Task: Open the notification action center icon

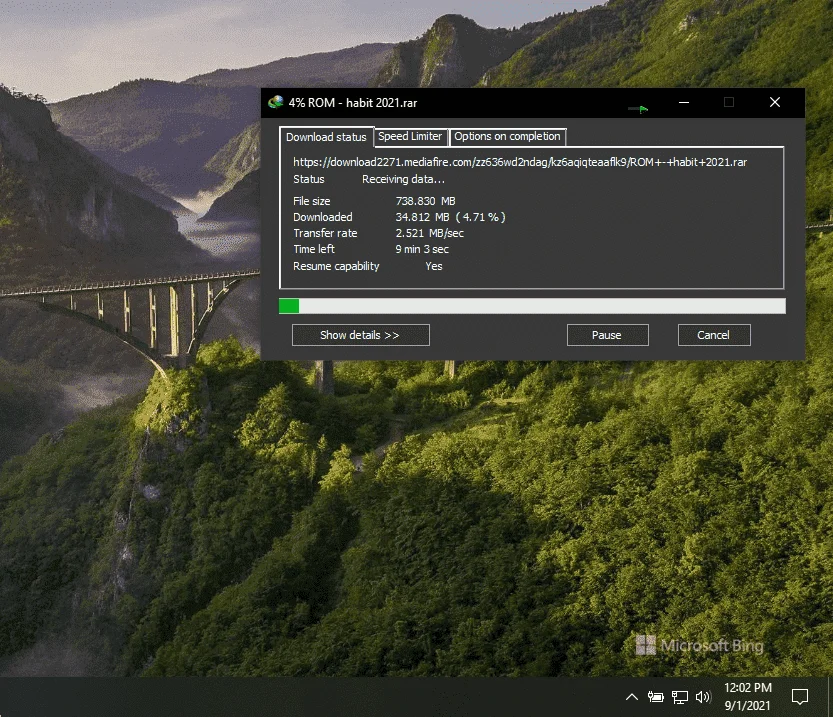Action: pyautogui.click(x=800, y=697)
